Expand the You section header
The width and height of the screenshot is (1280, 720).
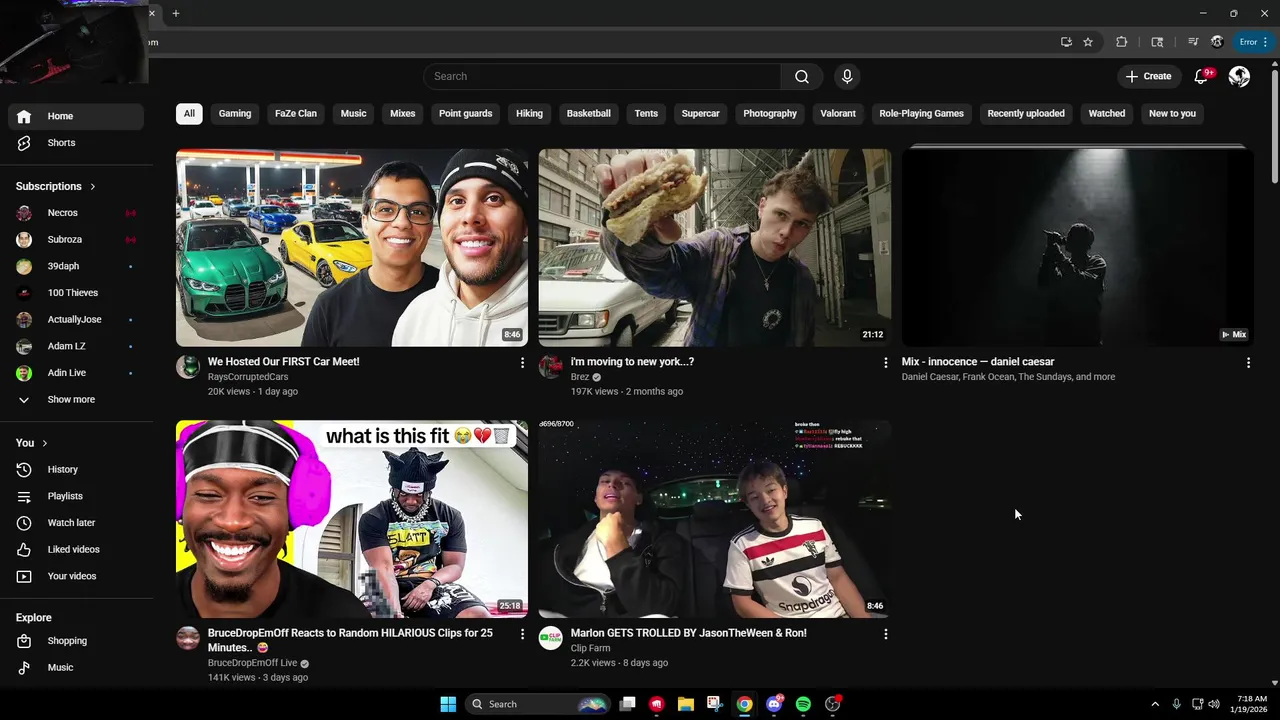pyautogui.click(x=32, y=443)
